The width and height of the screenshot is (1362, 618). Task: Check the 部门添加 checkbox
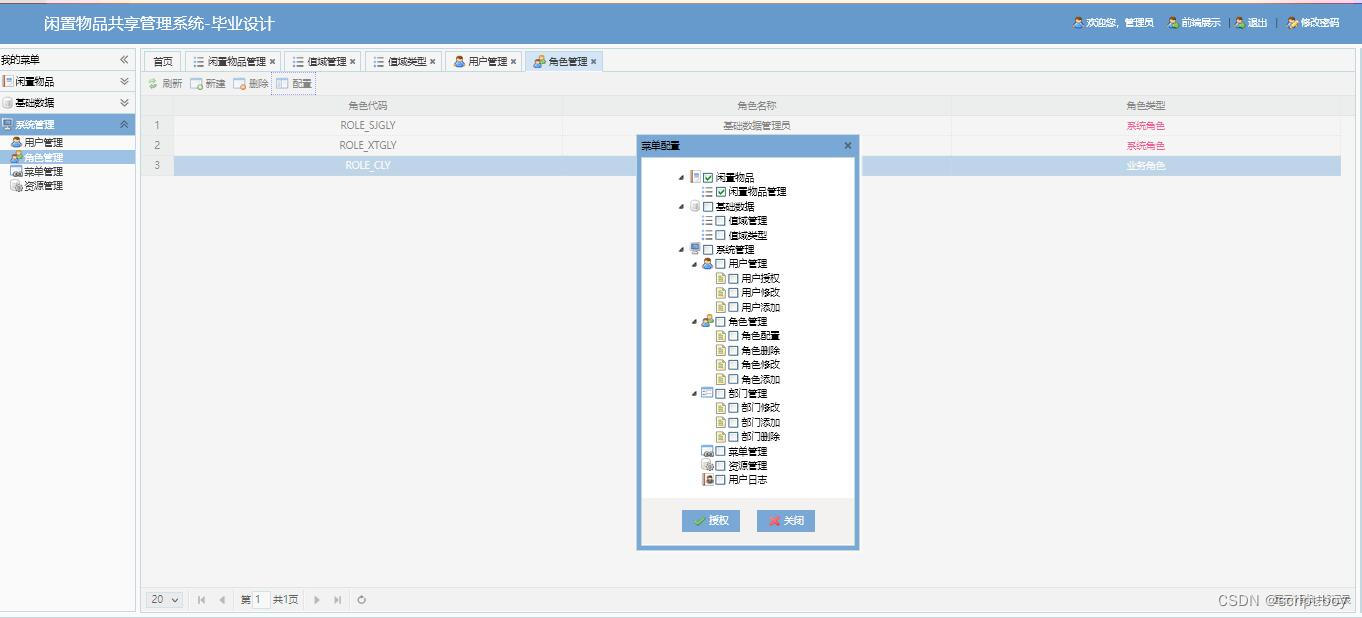pos(733,422)
